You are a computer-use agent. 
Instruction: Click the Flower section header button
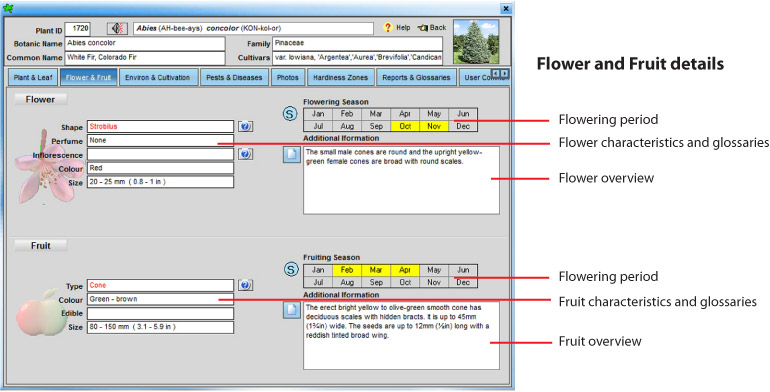pos(40,99)
